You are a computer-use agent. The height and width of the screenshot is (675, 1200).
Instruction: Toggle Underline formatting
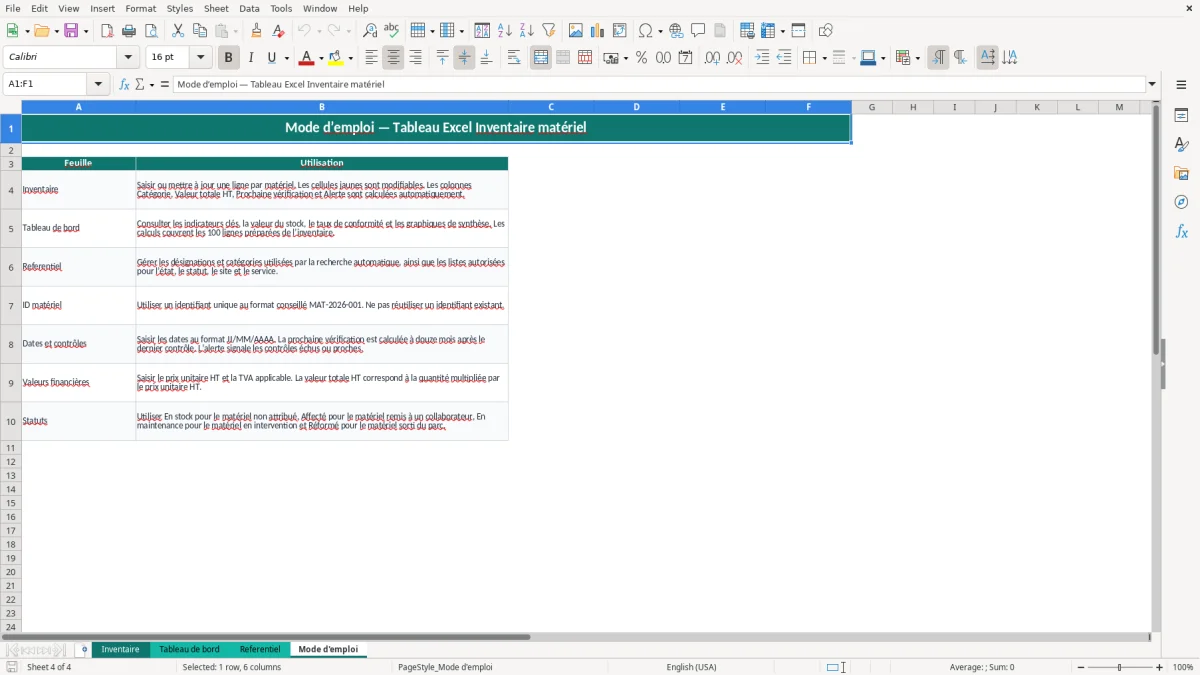click(x=271, y=58)
